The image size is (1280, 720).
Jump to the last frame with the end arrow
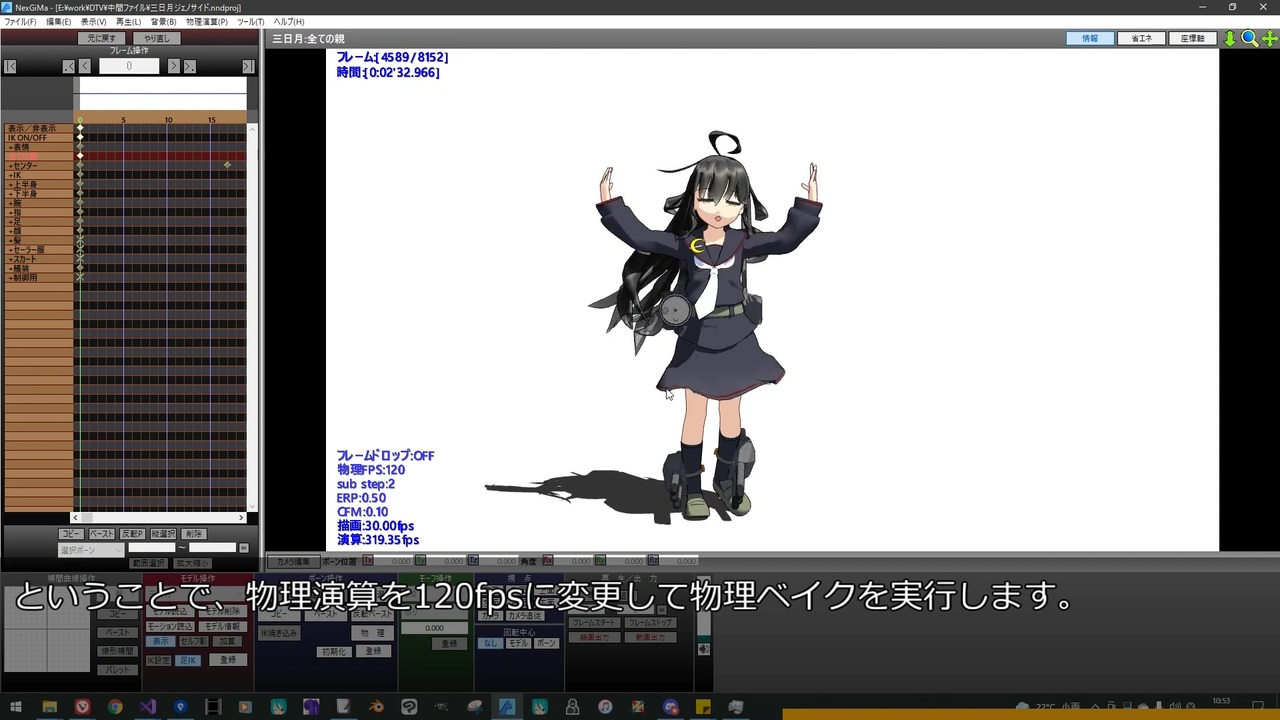click(247, 66)
